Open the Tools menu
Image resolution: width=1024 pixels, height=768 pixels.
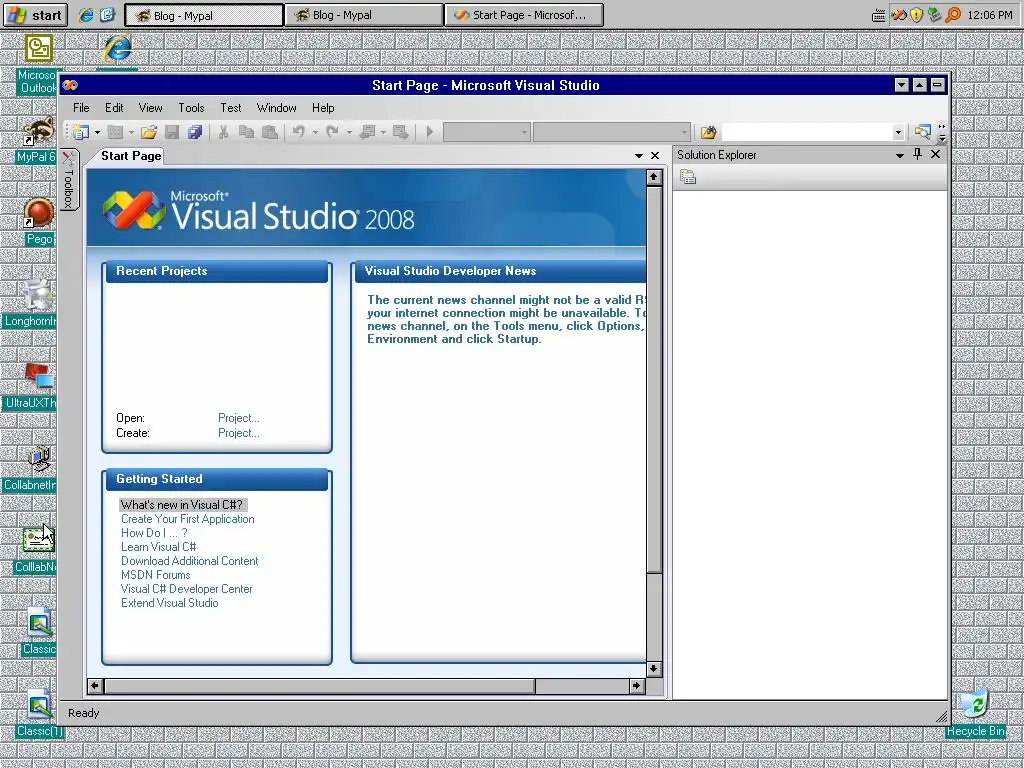click(191, 108)
